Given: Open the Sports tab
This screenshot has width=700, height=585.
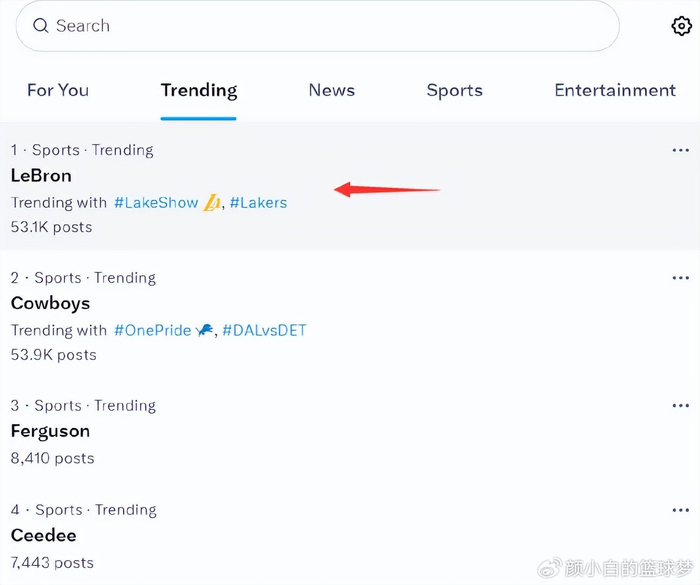Looking at the screenshot, I should coord(455,90).
